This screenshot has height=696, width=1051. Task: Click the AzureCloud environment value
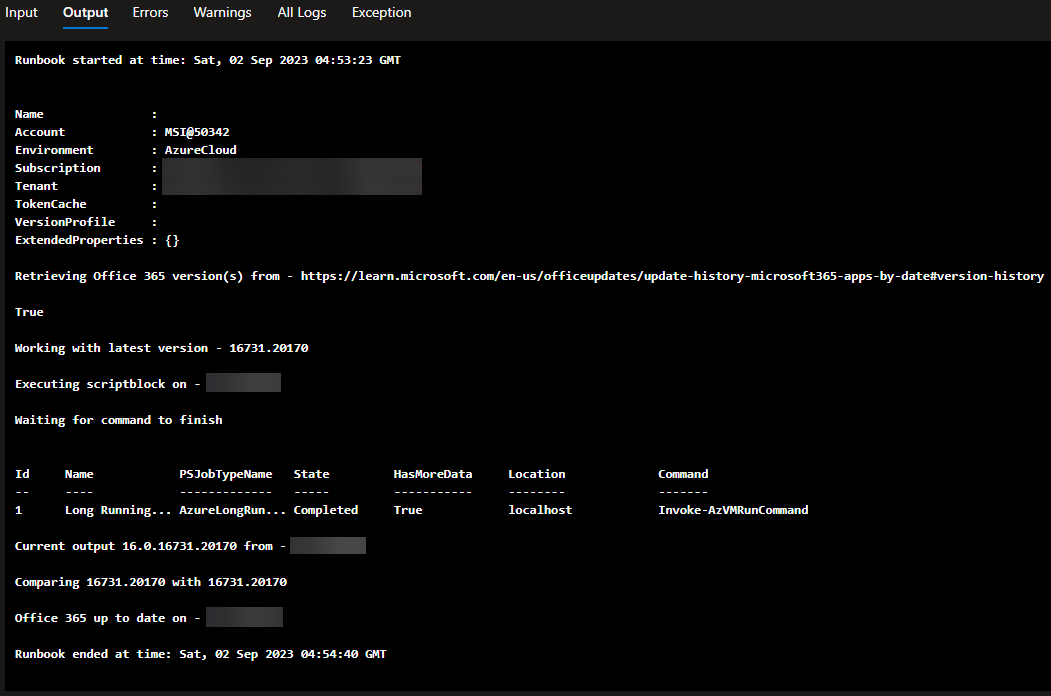point(200,149)
